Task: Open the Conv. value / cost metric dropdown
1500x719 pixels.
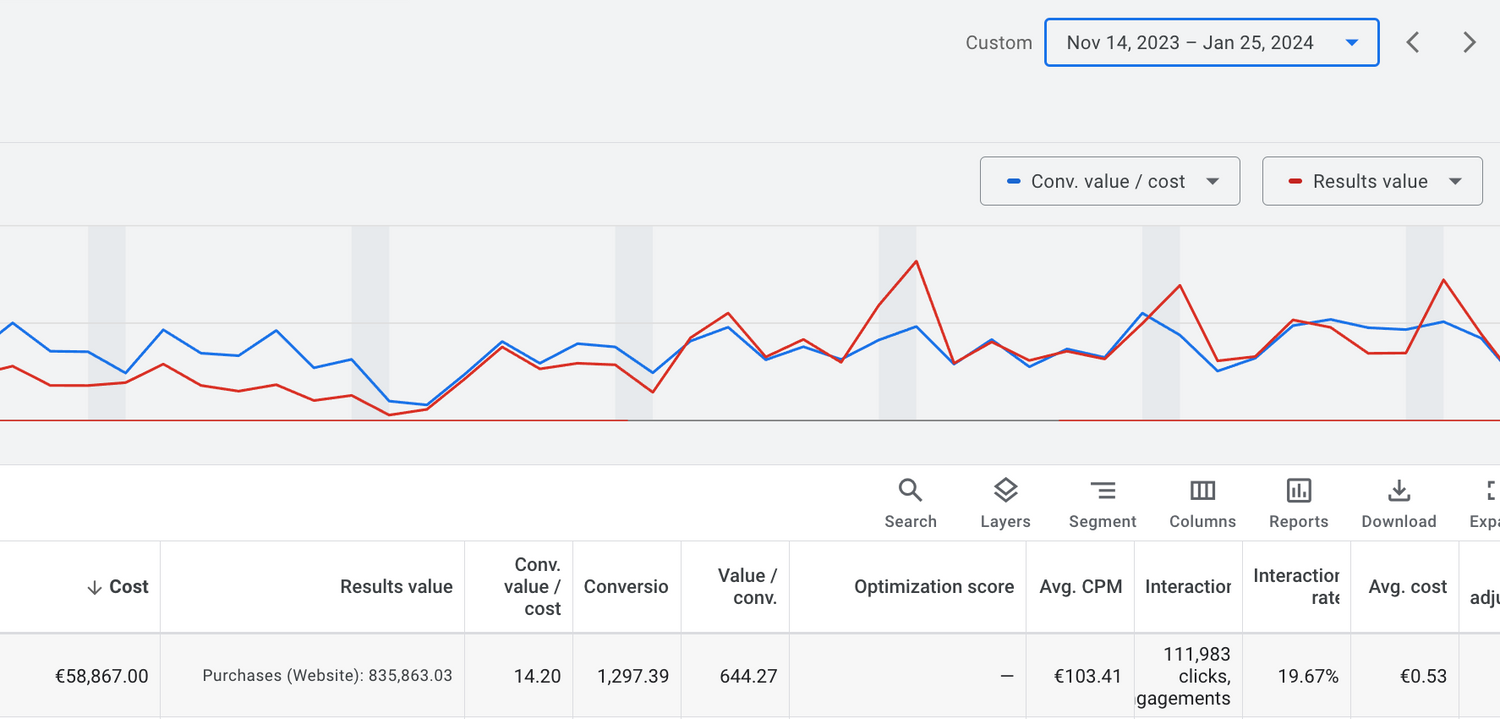Action: pos(1109,181)
